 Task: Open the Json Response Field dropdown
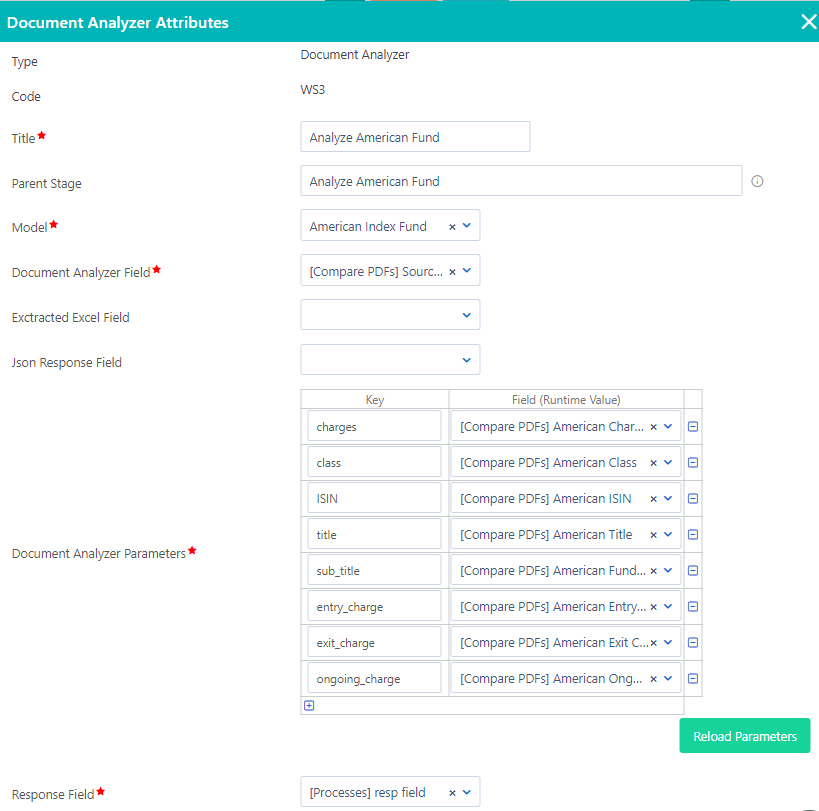click(x=468, y=359)
